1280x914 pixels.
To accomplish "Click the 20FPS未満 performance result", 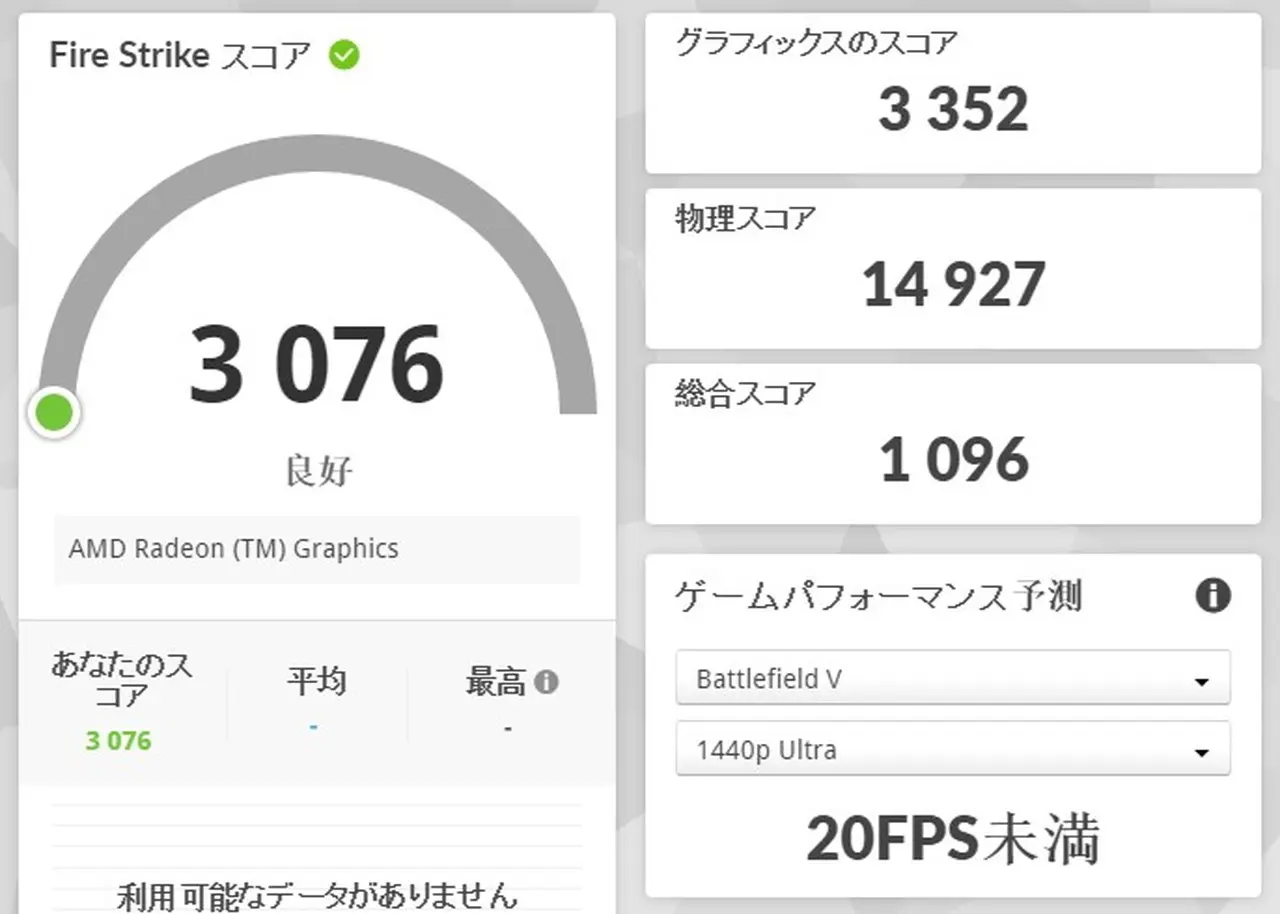I will click(953, 840).
